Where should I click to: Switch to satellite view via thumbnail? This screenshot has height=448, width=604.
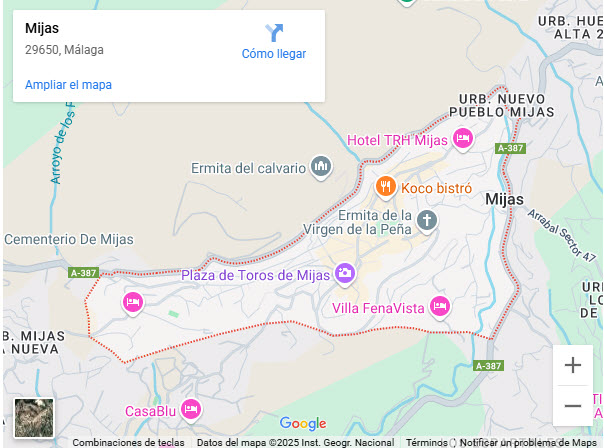(34, 418)
